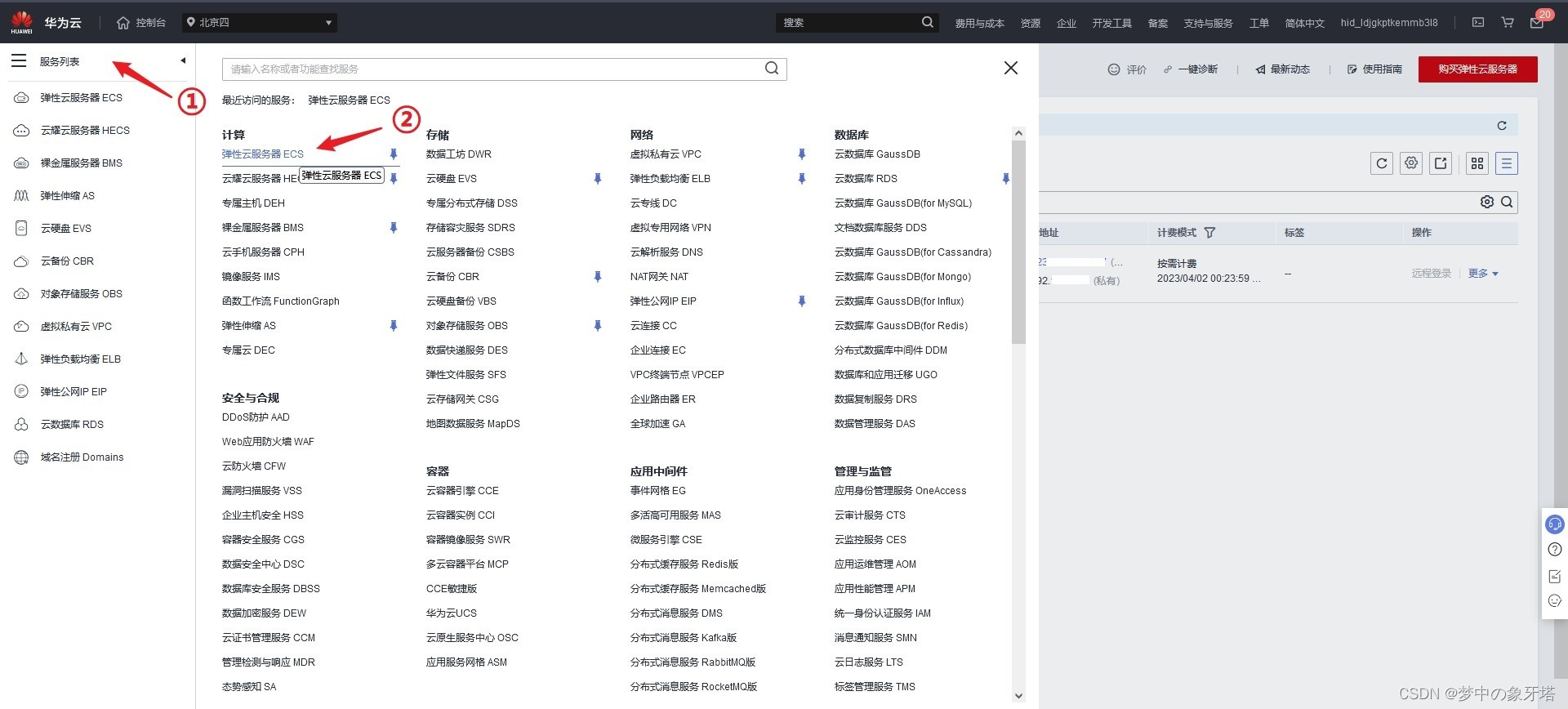Click the 云数据库 RDS sidebar icon

pos(21,425)
